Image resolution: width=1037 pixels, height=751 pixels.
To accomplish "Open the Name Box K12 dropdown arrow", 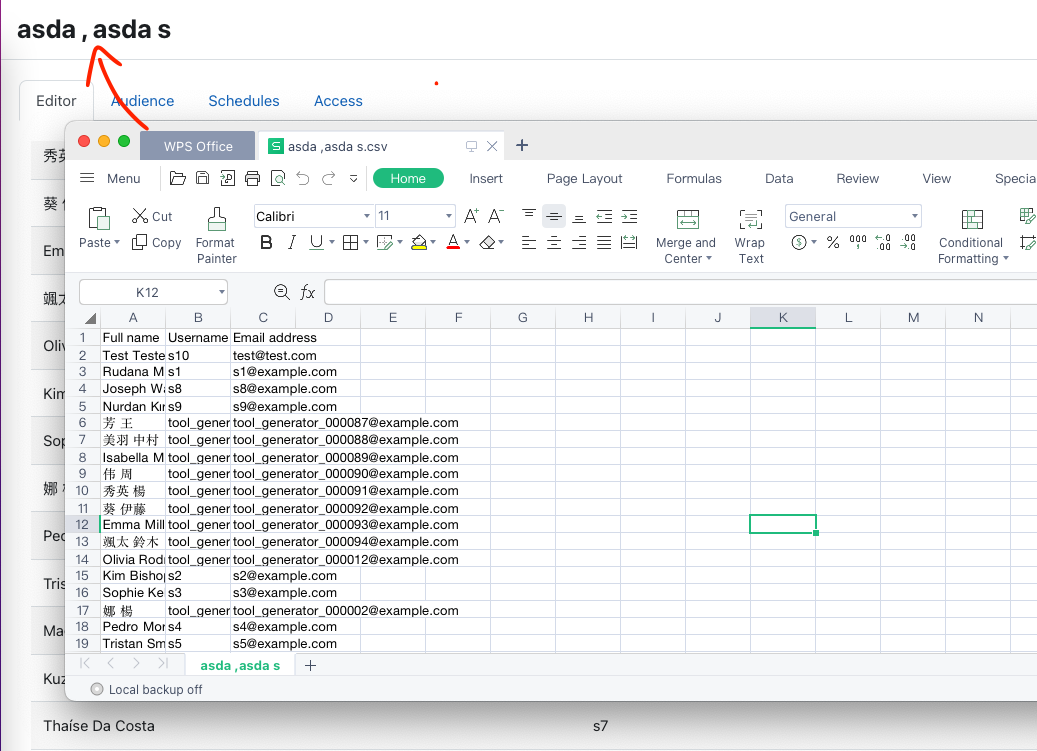I will [x=222, y=292].
